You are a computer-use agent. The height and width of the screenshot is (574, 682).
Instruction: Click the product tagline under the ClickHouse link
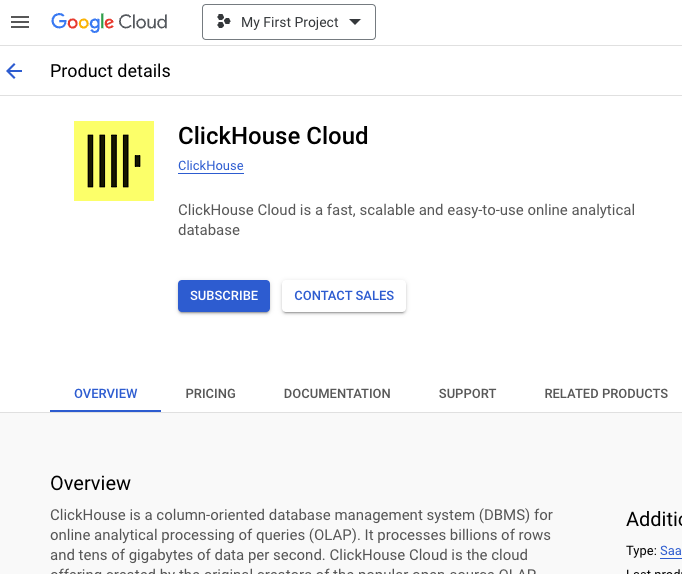click(406, 220)
